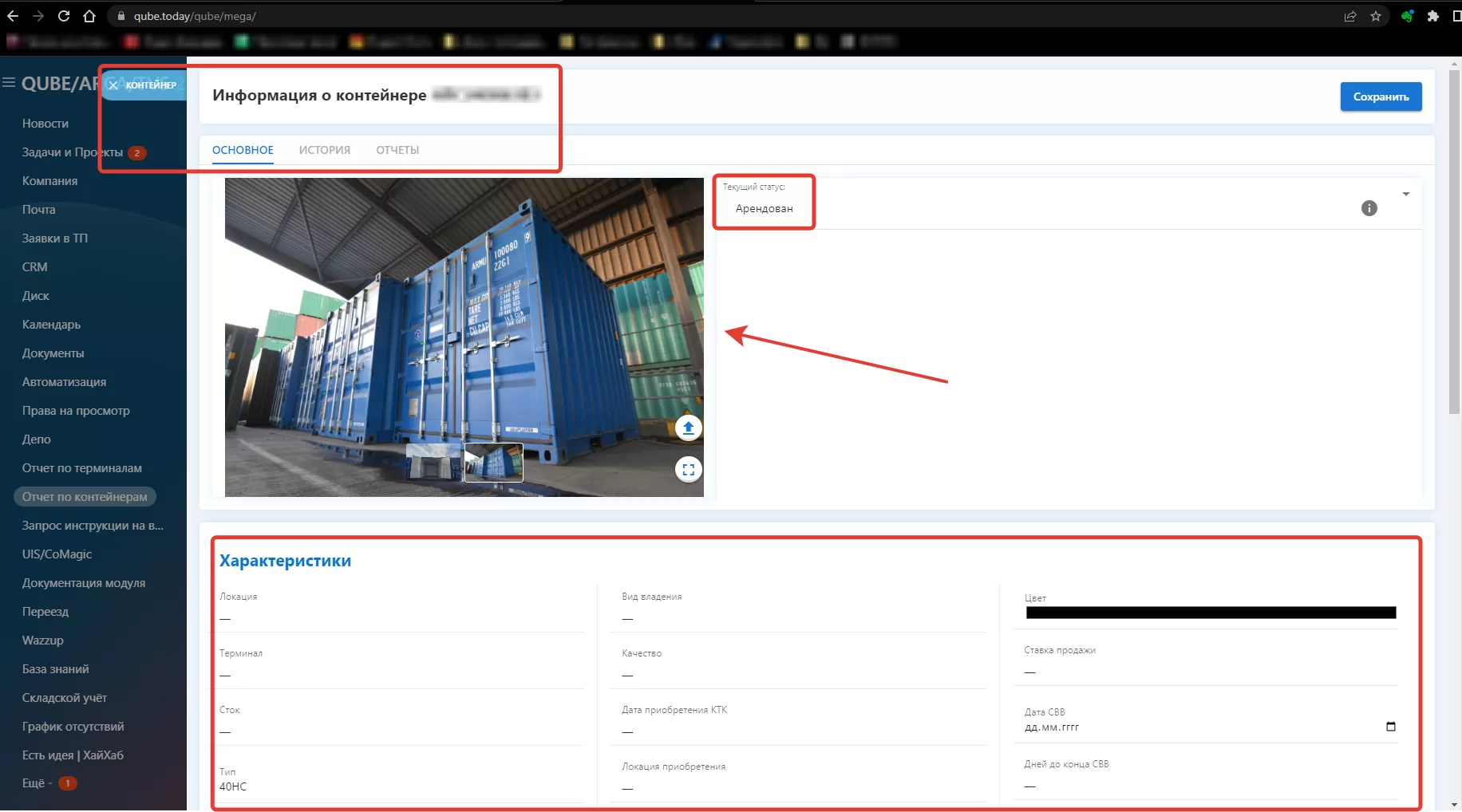
Task: Open Wazzup section
Action: click(x=43, y=641)
